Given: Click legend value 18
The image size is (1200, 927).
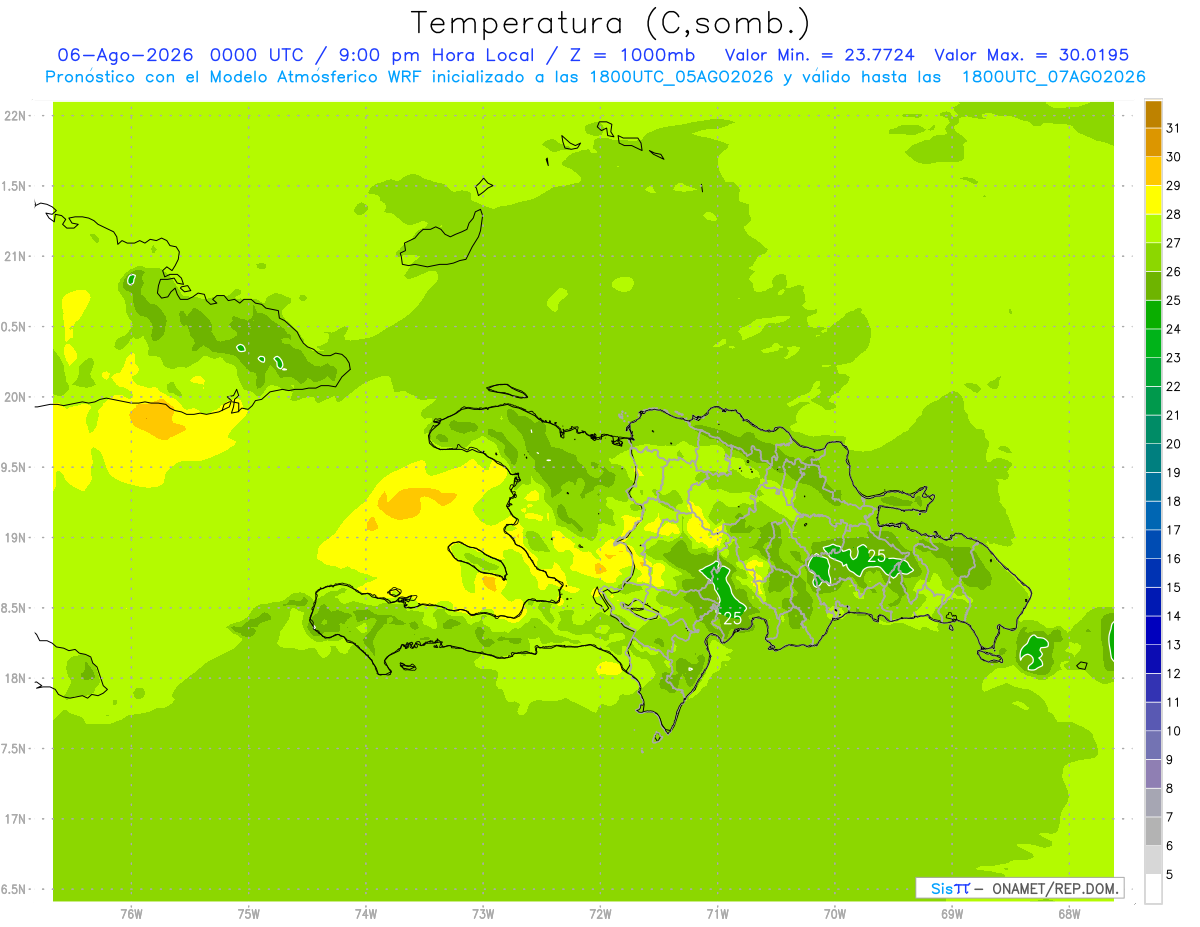Looking at the screenshot, I should [1174, 501].
